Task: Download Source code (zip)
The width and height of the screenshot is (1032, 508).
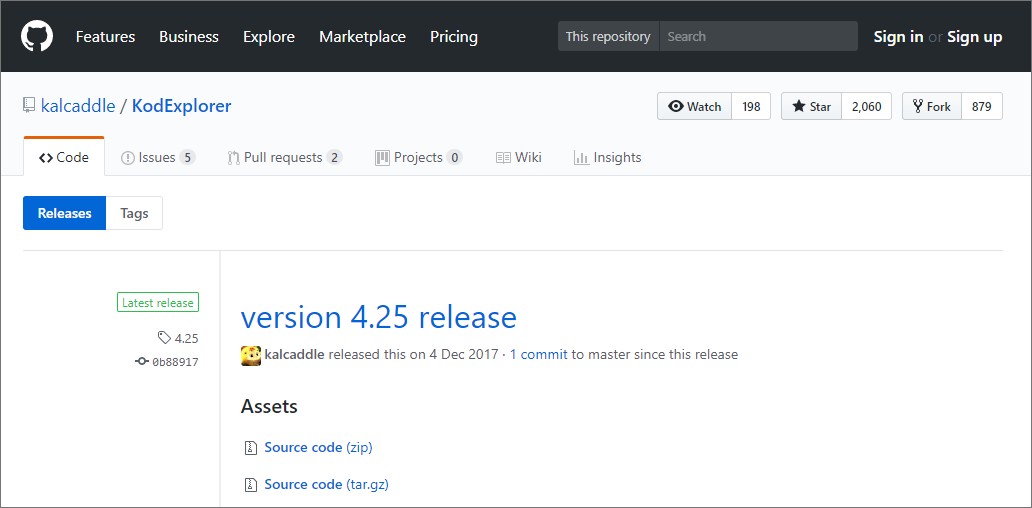Action: click(x=318, y=448)
